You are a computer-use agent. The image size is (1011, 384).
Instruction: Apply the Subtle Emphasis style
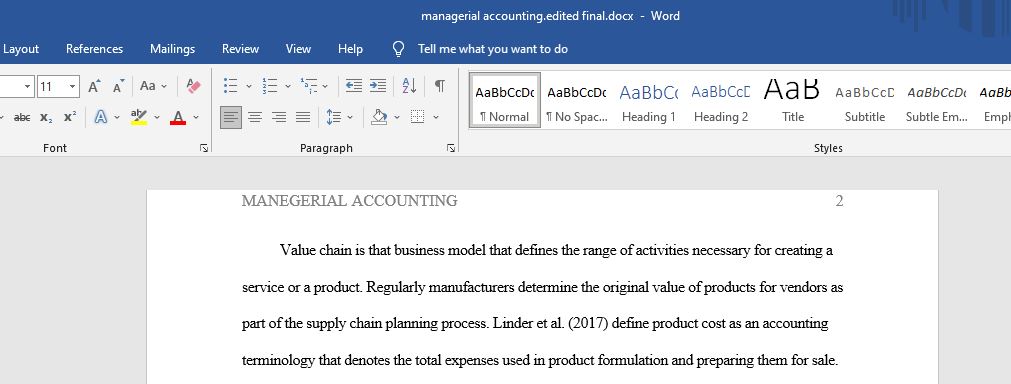[x=937, y=100]
